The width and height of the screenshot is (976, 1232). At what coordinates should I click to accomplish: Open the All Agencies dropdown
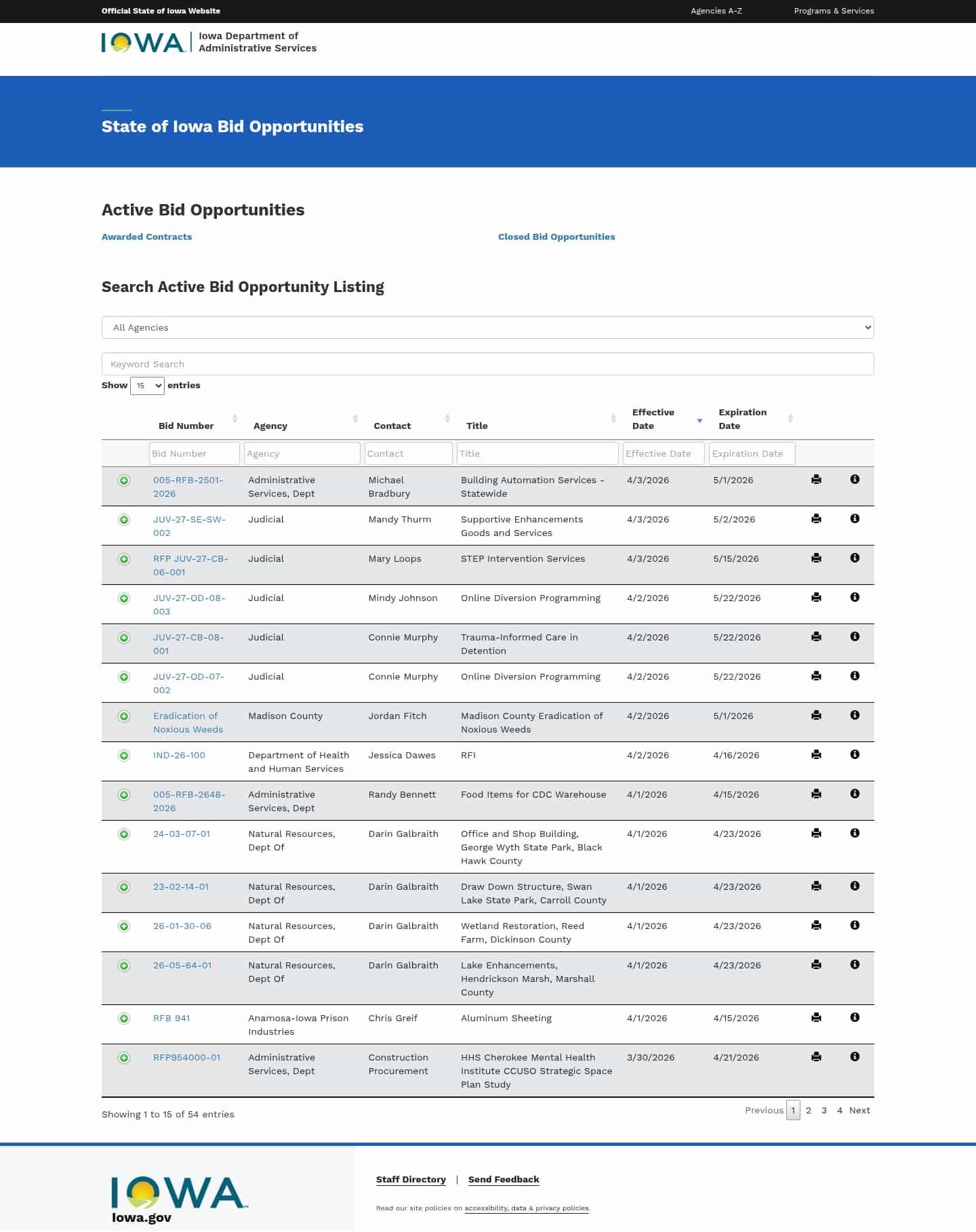(487, 327)
